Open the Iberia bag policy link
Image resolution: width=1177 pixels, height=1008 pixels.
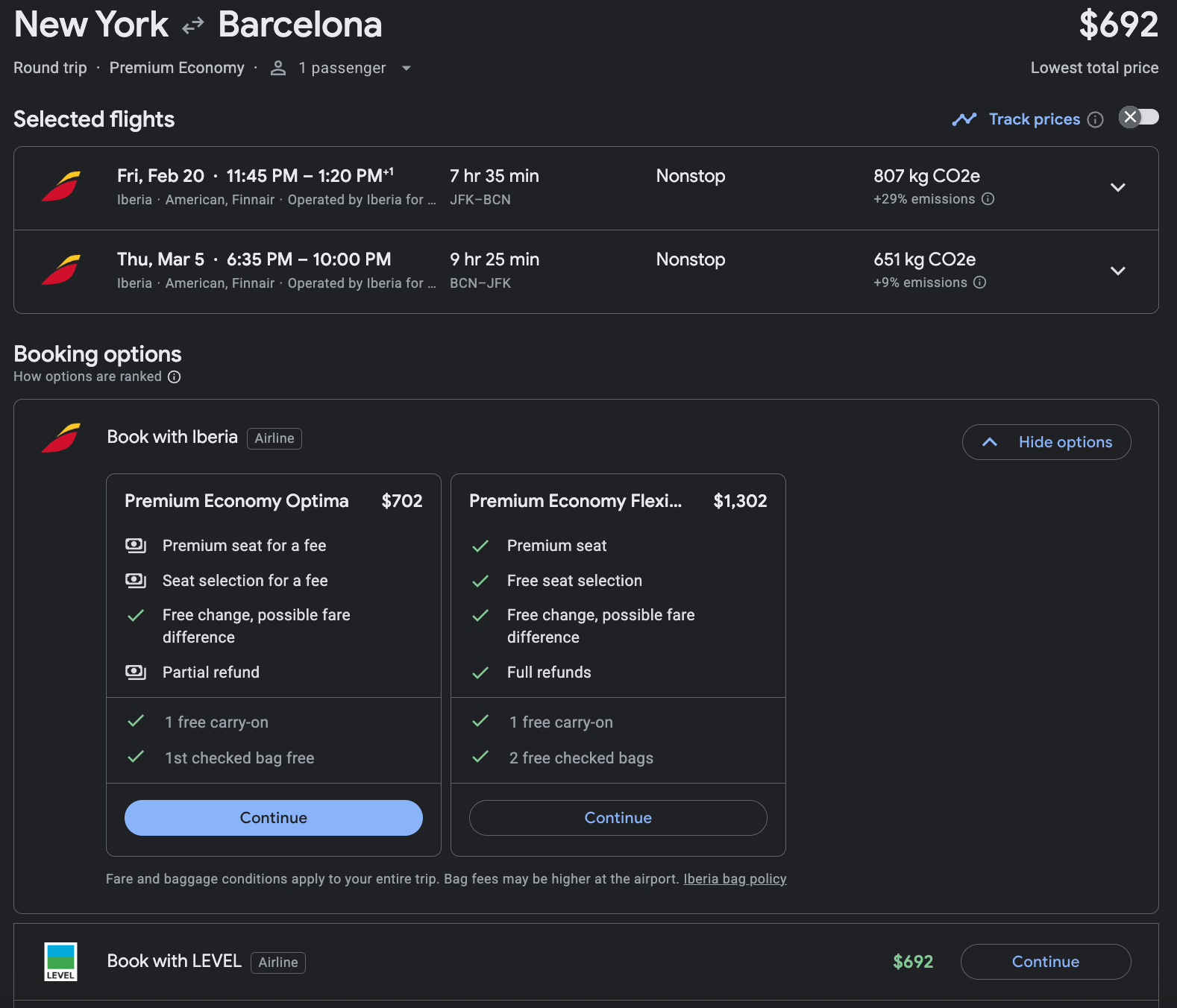(735, 879)
